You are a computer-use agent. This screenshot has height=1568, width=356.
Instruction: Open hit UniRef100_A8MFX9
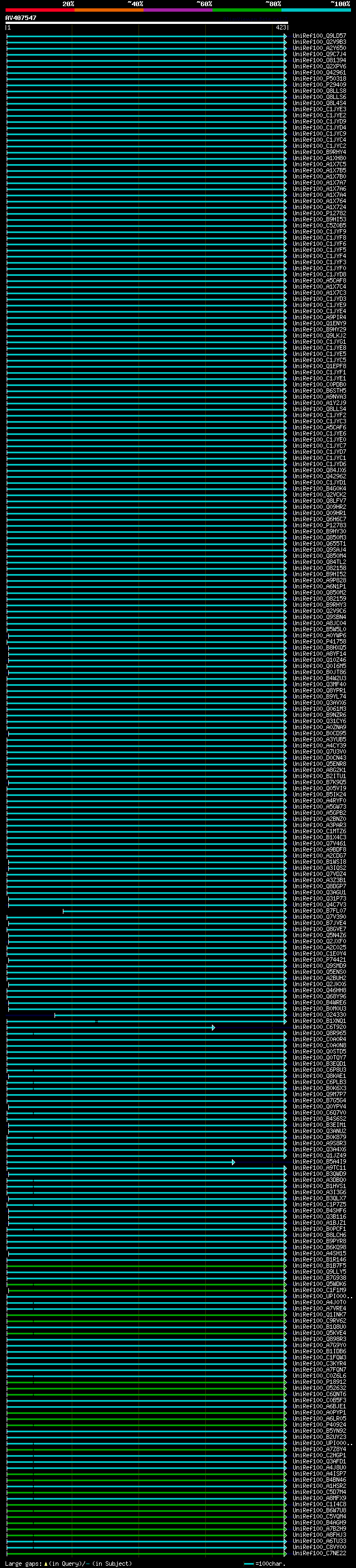(x=319, y=1498)
